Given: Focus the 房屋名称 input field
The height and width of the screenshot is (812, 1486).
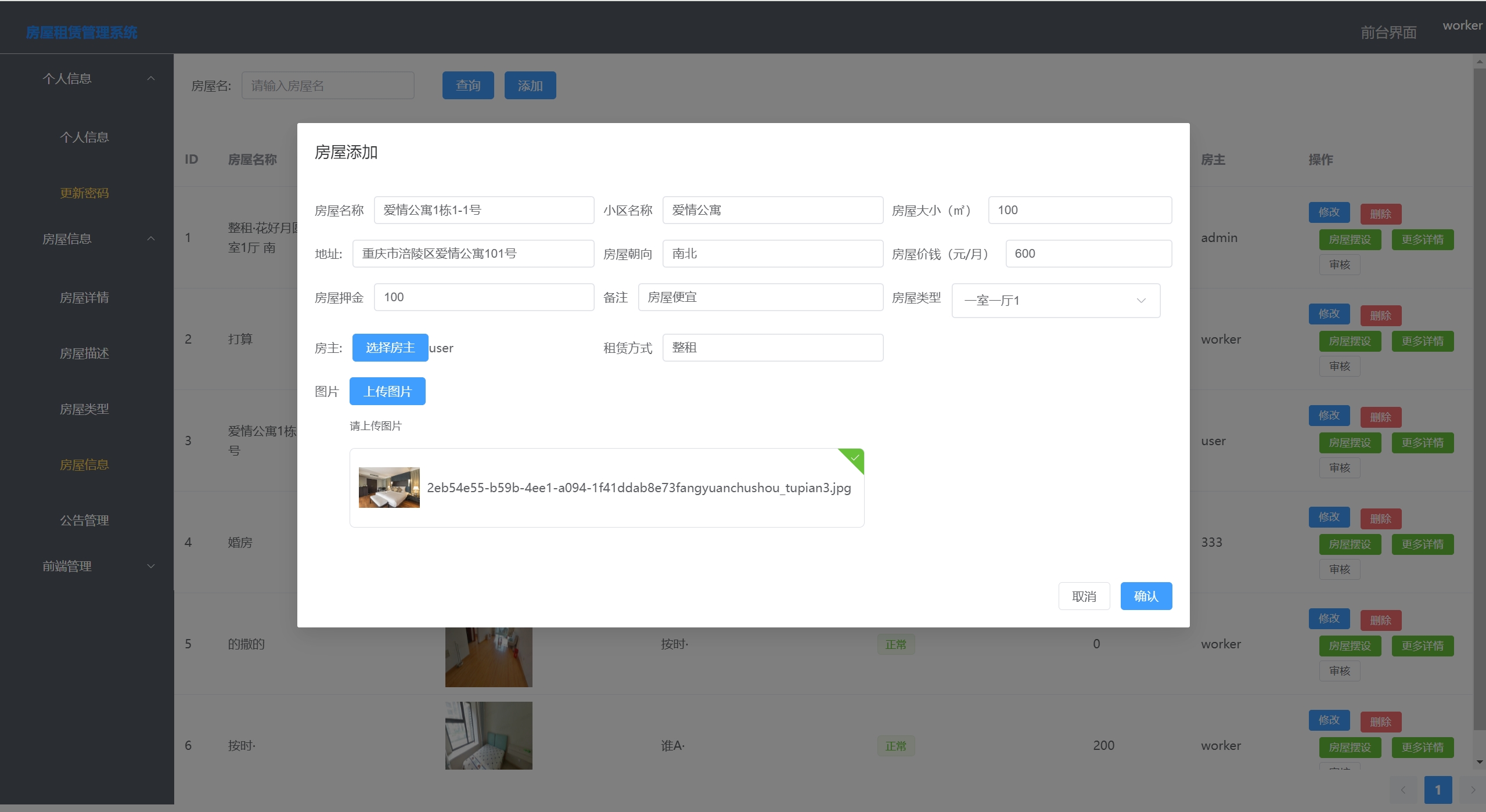Looking at the screenshot, I should click(483, 210).
